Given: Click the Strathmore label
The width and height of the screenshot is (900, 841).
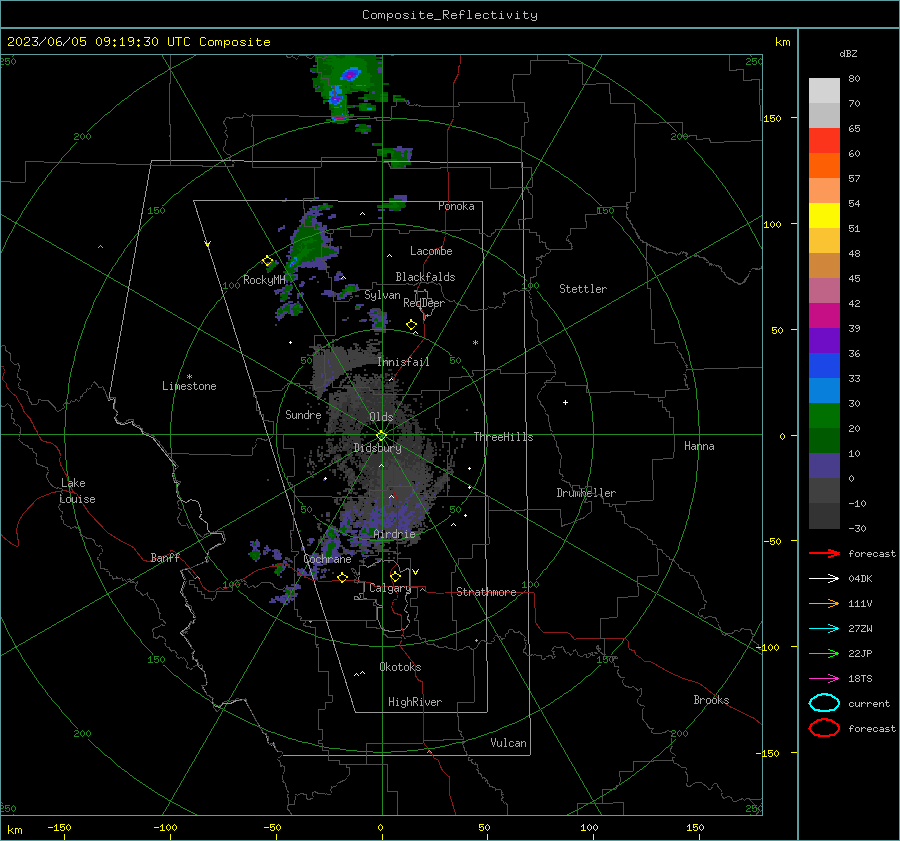Looking at the screenshot, I should pyautogui.click(x=486, y=592).
